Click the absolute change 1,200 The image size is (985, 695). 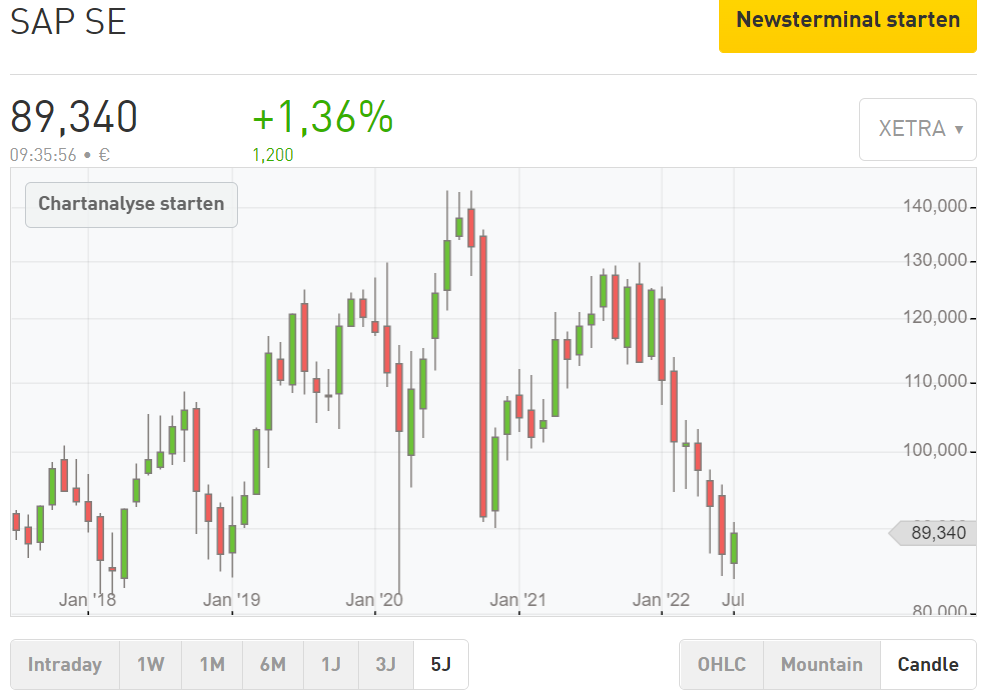pyautogui.click(x=273, y=155)
